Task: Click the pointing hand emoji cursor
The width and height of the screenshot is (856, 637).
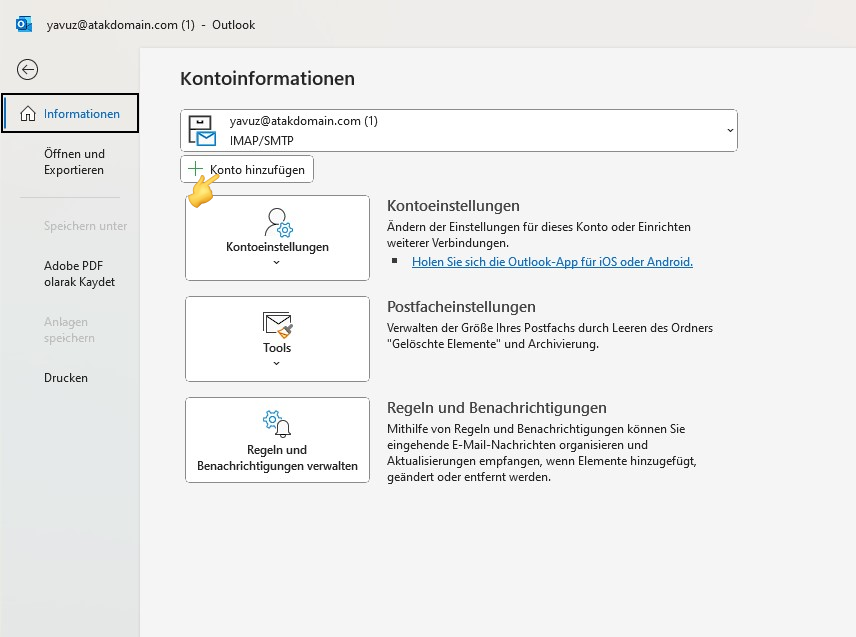Action: (201, 190)
